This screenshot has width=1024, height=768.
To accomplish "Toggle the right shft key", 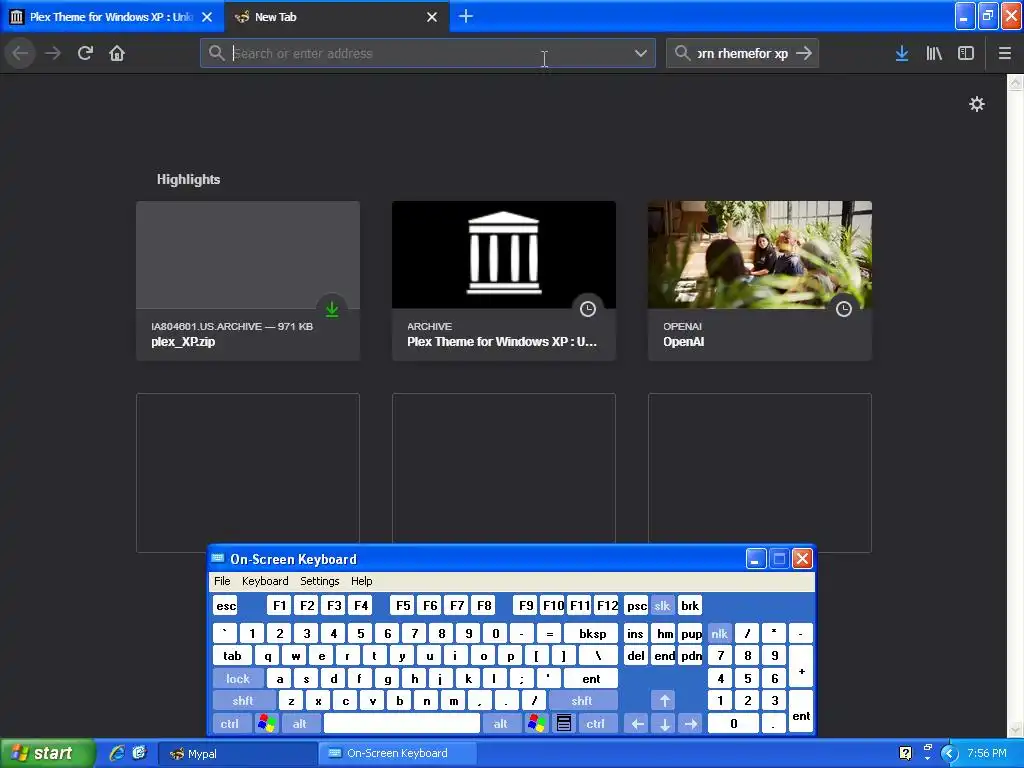I will (582, 701).
